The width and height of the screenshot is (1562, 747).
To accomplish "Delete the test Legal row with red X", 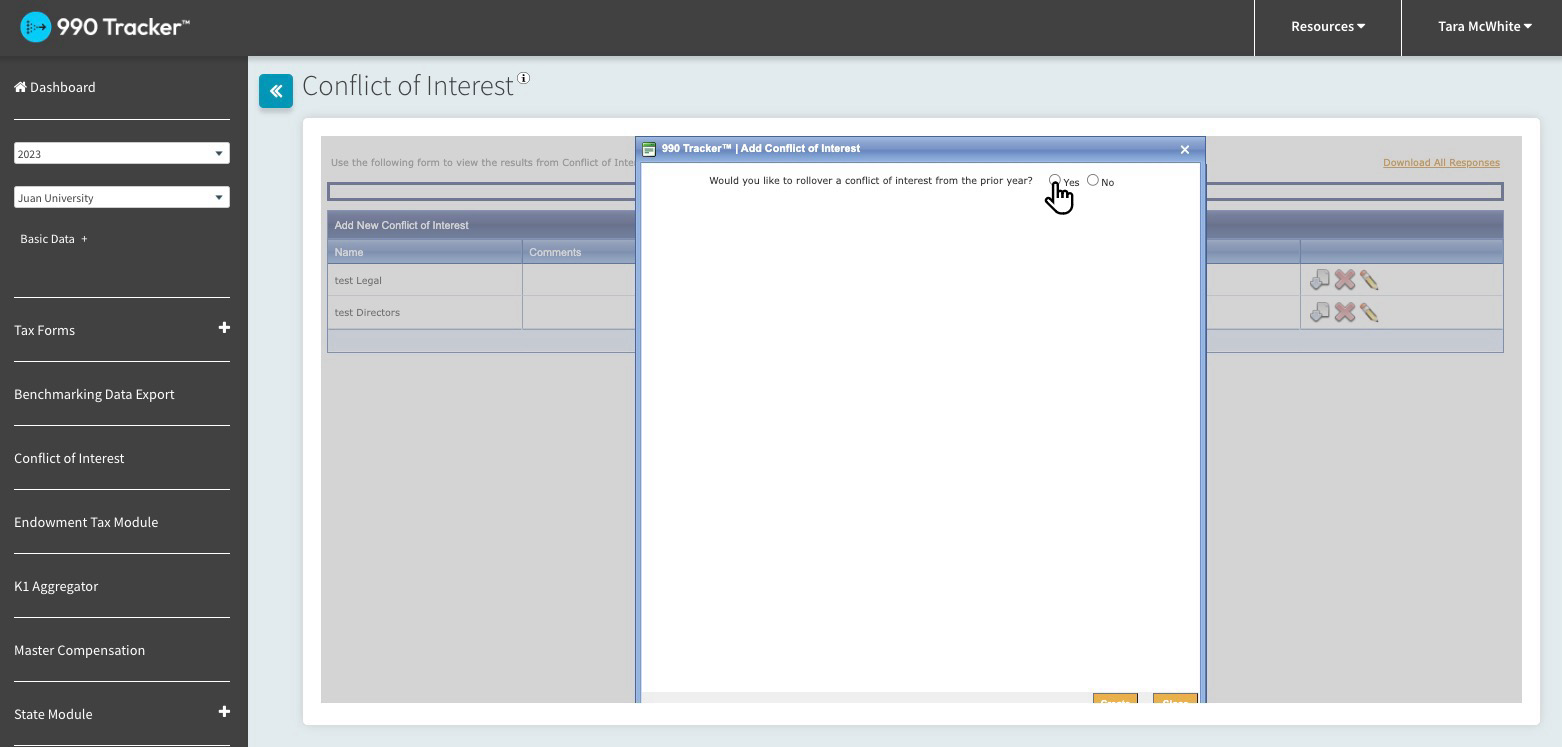I will (x=1345, y=281).
